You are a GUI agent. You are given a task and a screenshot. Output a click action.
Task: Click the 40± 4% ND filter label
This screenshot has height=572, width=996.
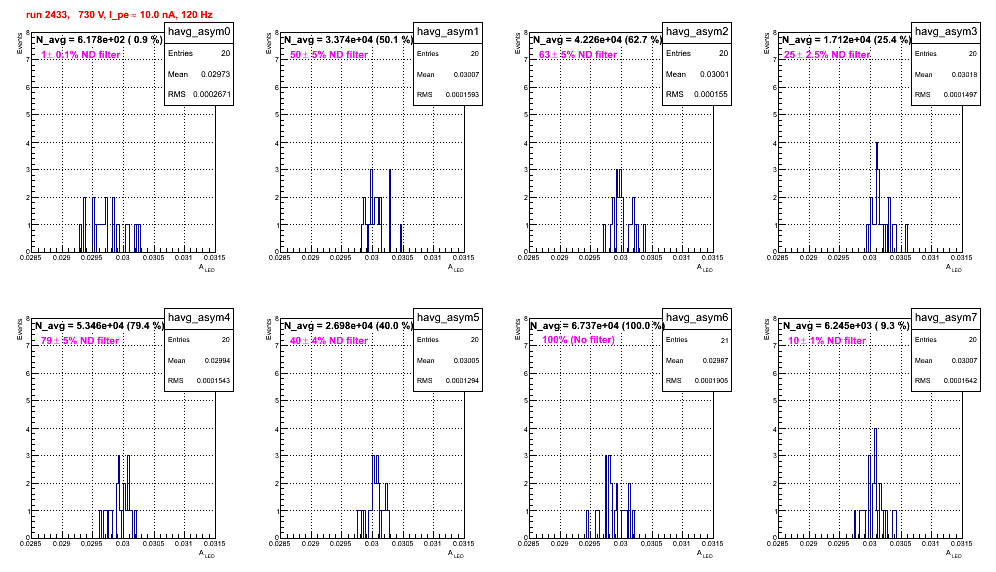click(x=329, y=341)
